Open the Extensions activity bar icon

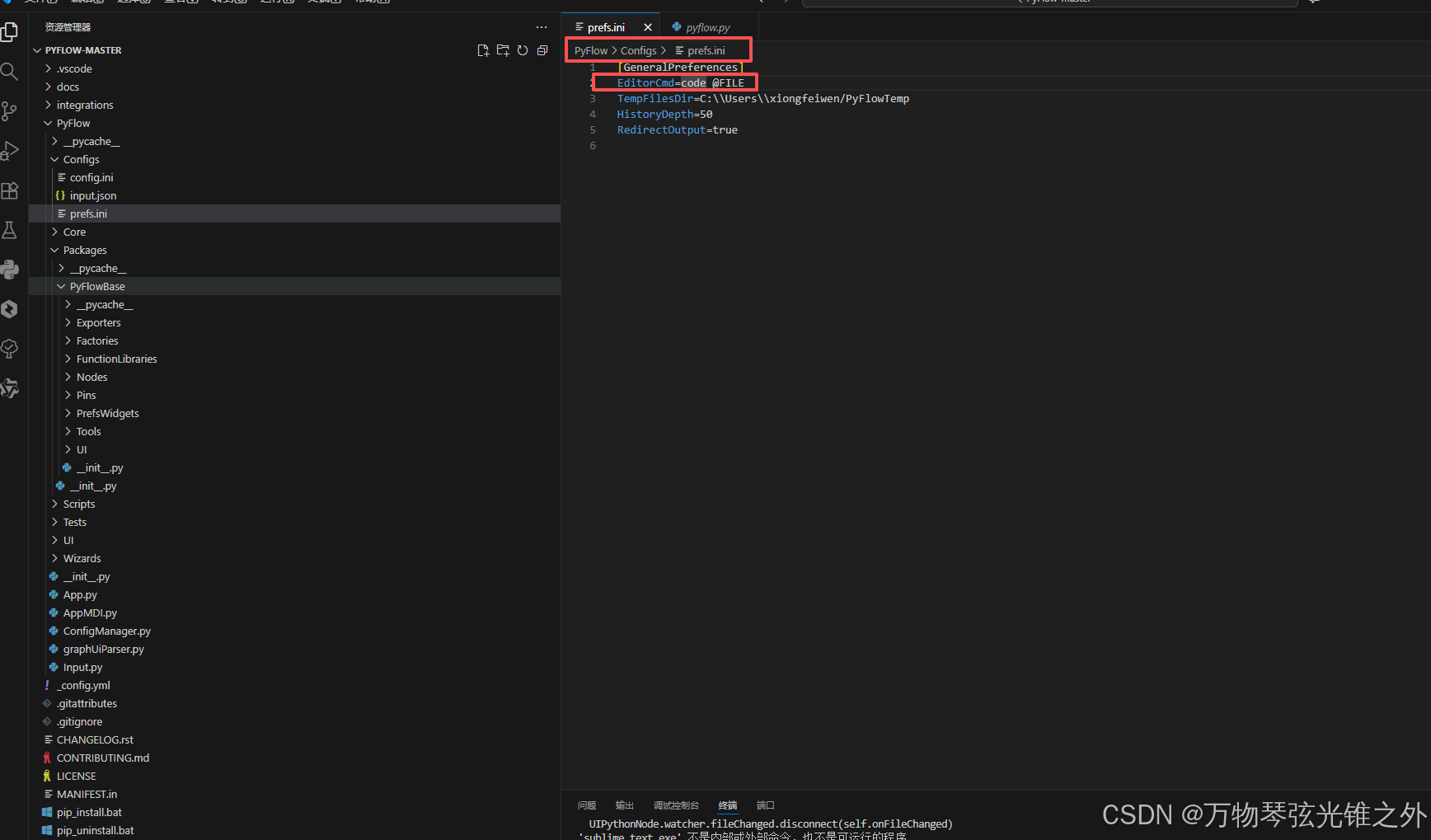click(x=10, y=190)
